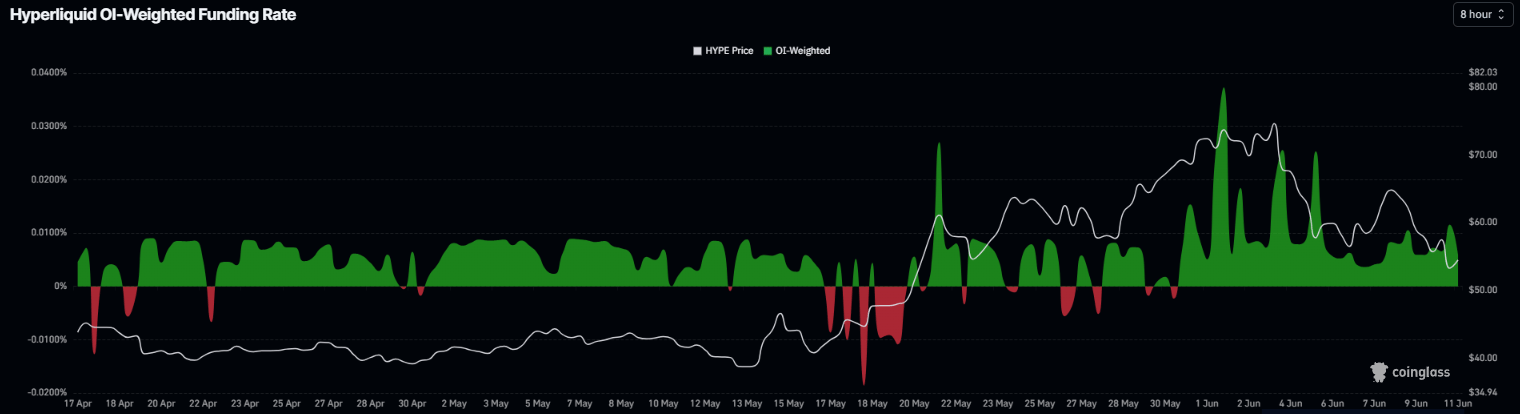Select the -0.0200% funding rate axis label

pos(46,392)
